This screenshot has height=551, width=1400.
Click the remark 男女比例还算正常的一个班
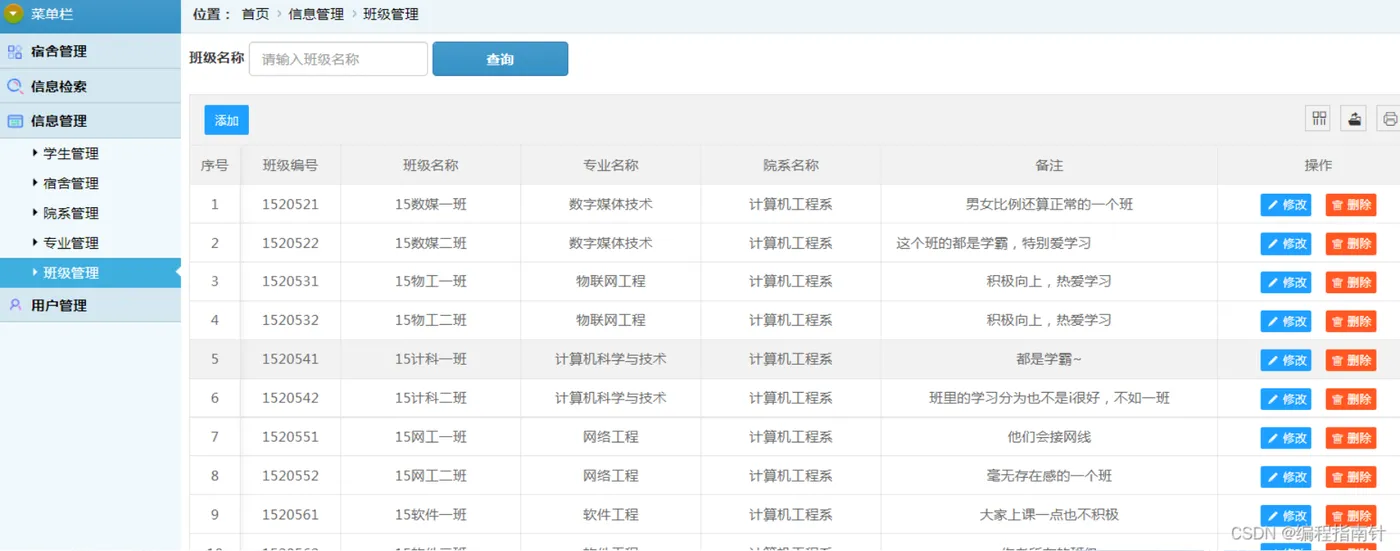1049,204
